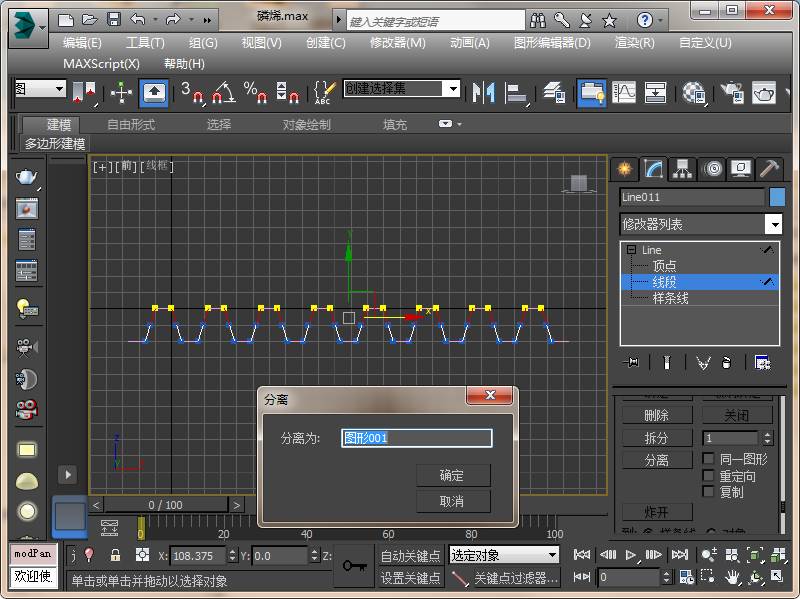
Task: Open the 修改器(M) menu
Action: 397,43
